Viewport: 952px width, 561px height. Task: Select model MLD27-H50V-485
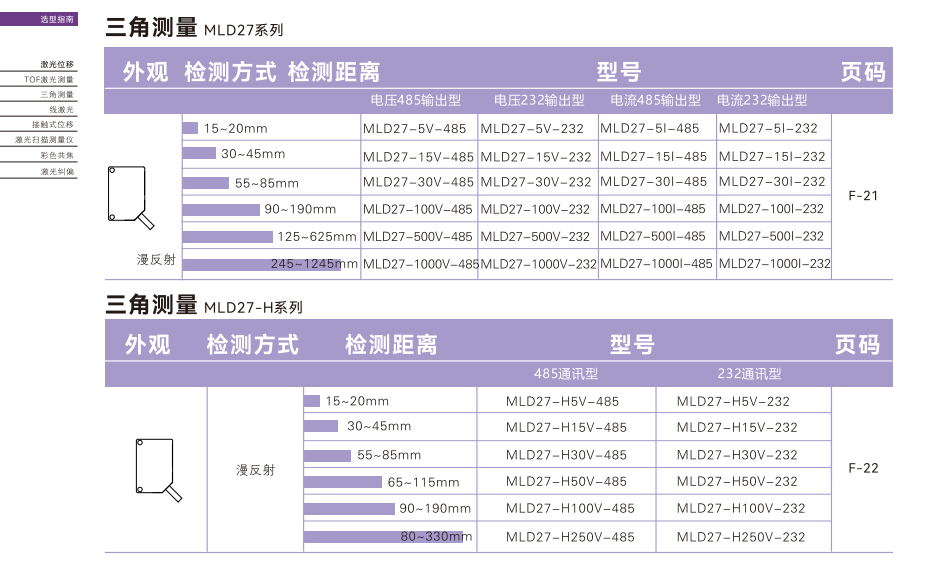pyautogui.click(x=566, y=482)
